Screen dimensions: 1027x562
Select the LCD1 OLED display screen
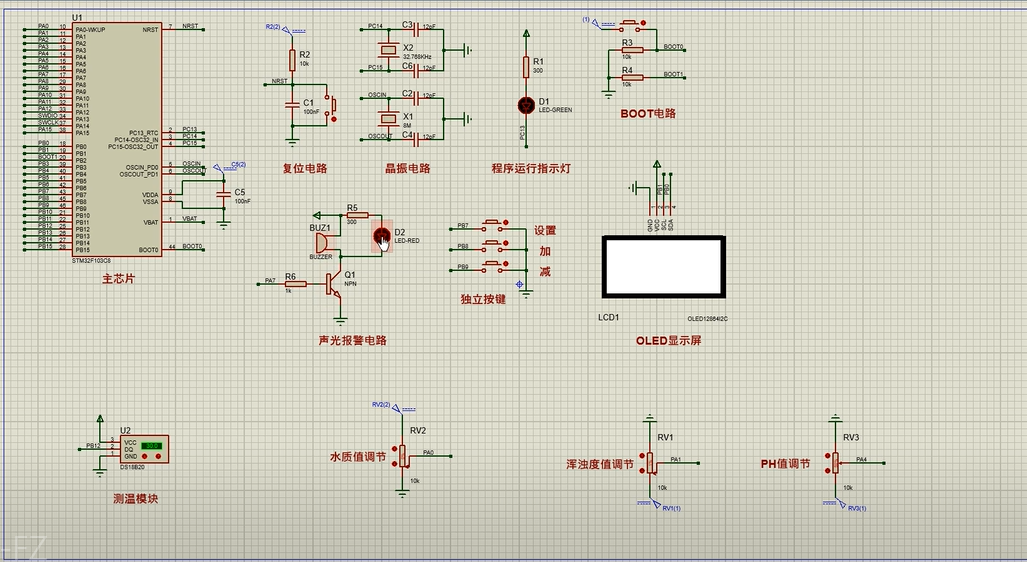pyautogui.click(x=663, y=266)
